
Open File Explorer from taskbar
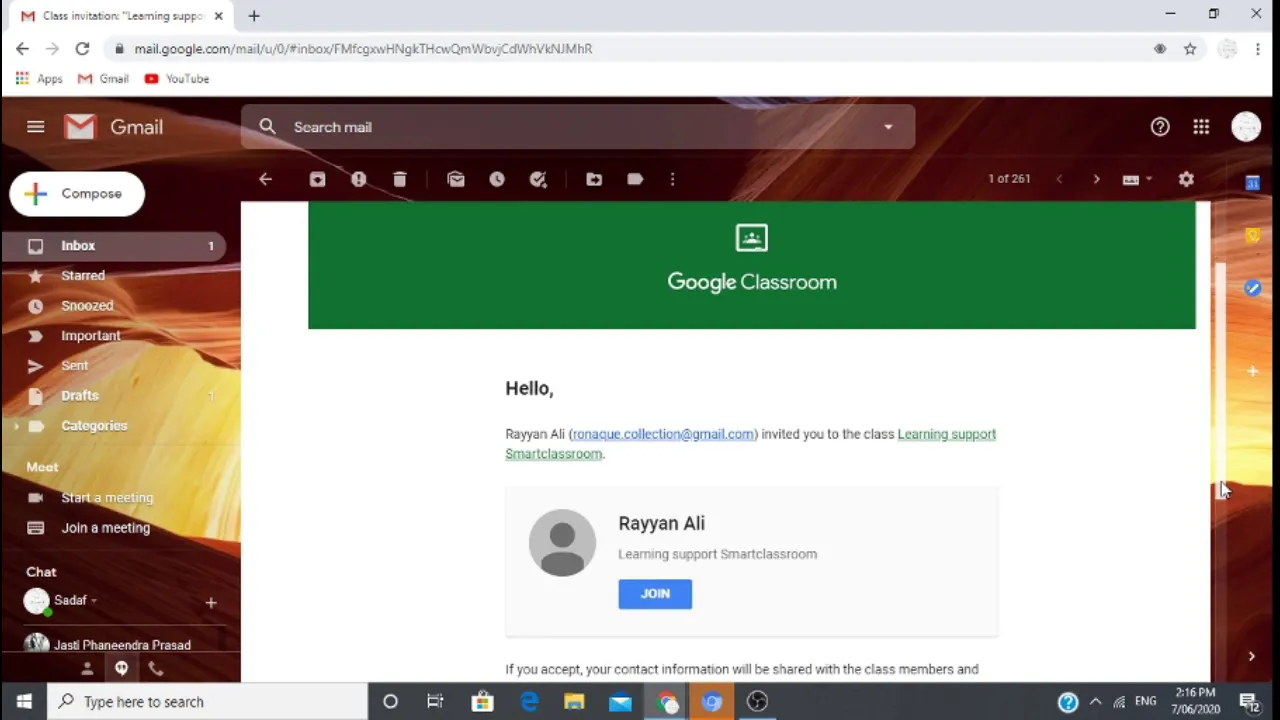tap(574, 702)
